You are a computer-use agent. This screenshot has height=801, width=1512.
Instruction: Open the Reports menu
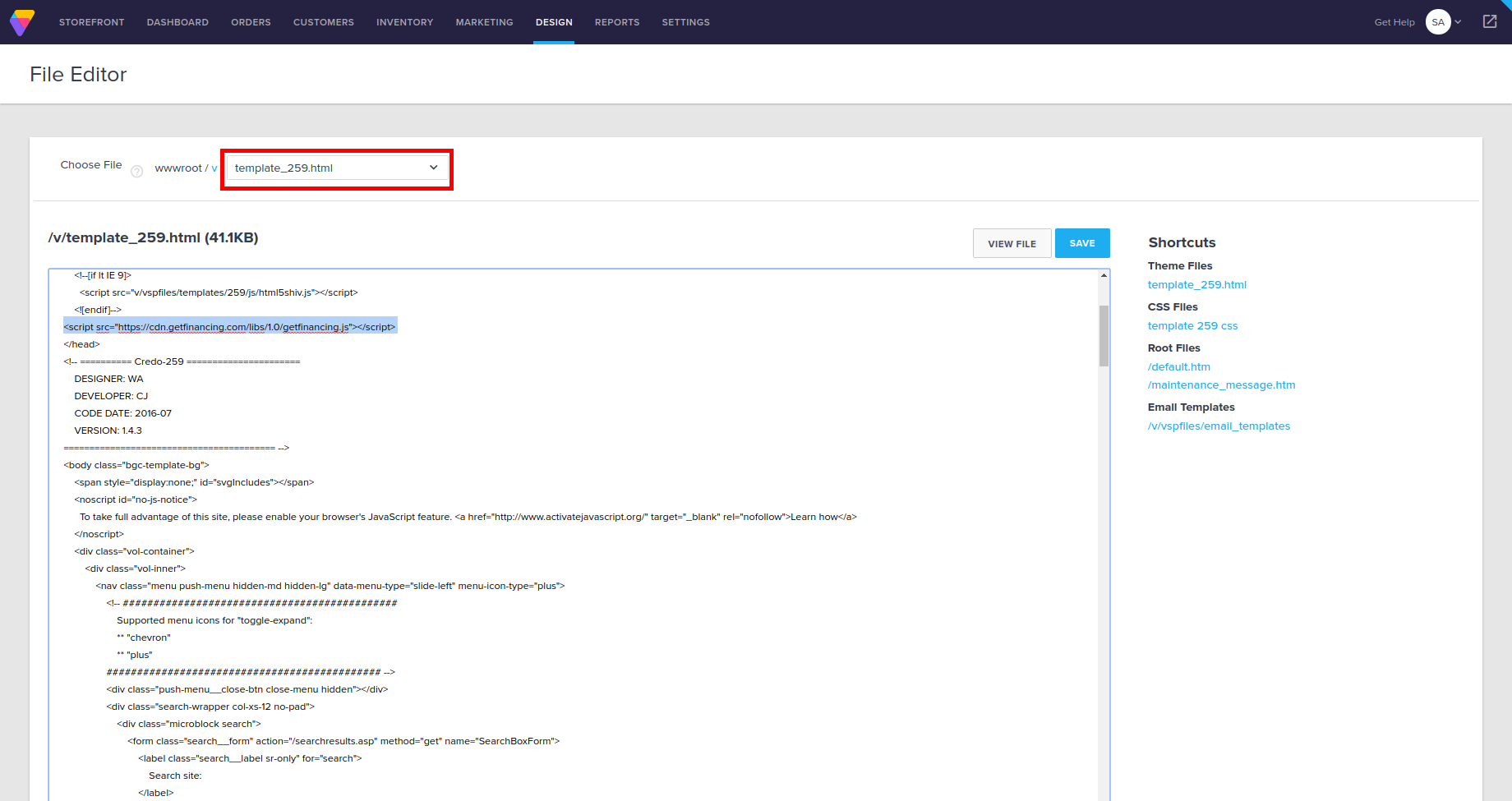point(617,22)
